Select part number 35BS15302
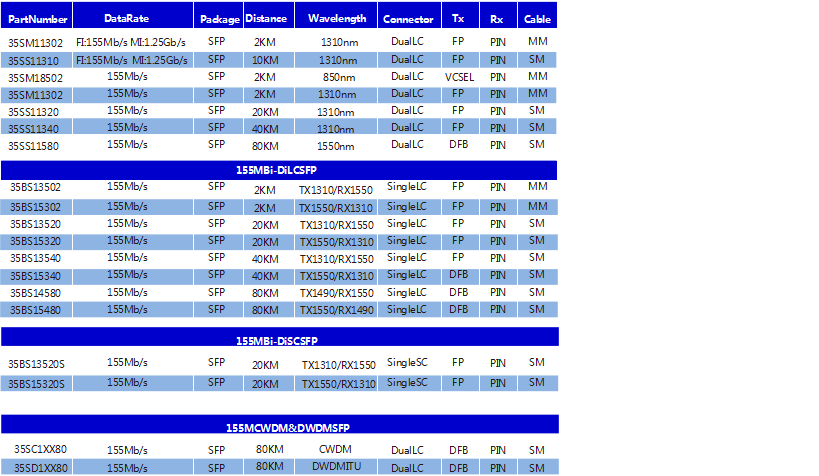This screenshot has width=819, height=476. [x=35, y=207]
